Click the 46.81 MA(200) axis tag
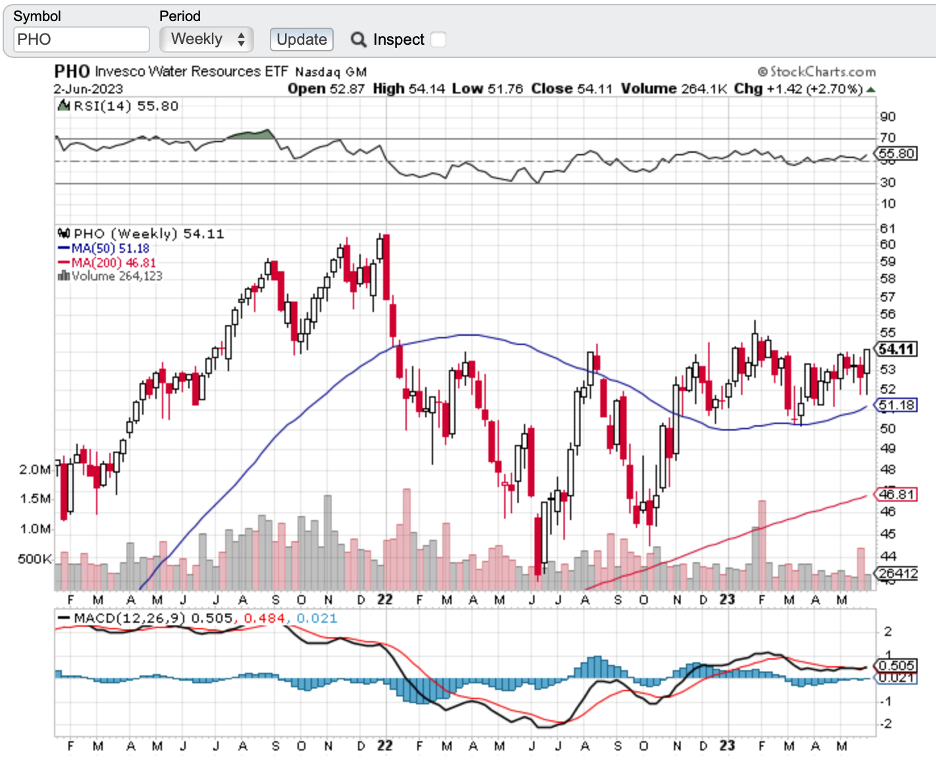Screen dimensions: 936x762 click(x=896, y=494)
